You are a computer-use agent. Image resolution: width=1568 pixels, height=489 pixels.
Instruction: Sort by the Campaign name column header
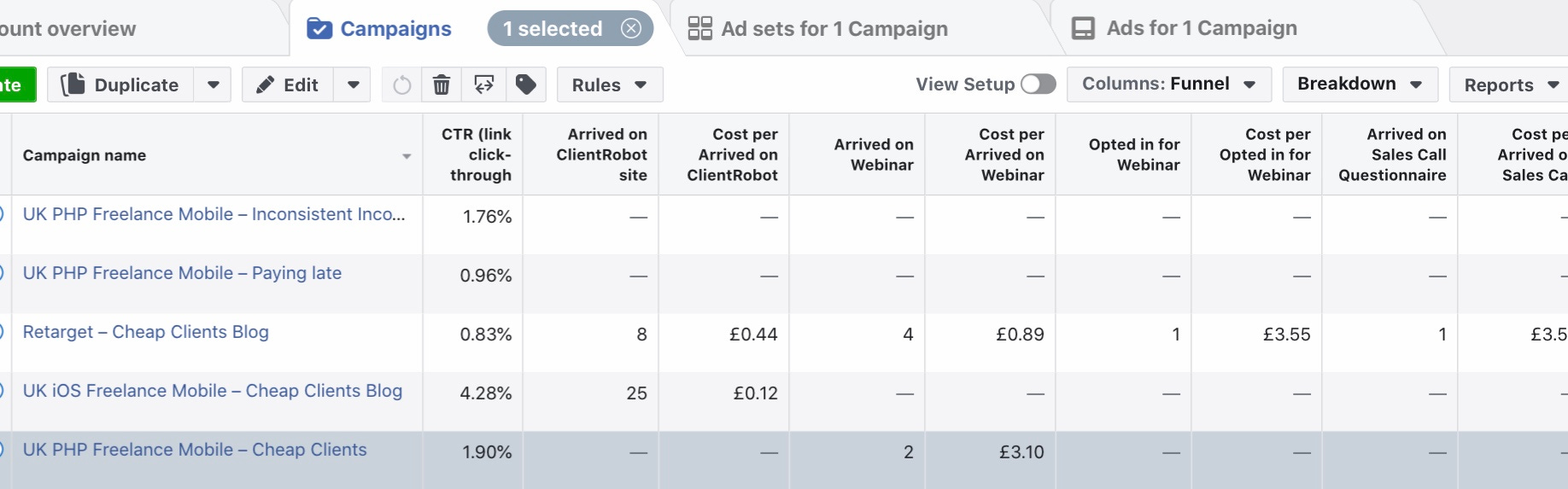coord(85,155)
